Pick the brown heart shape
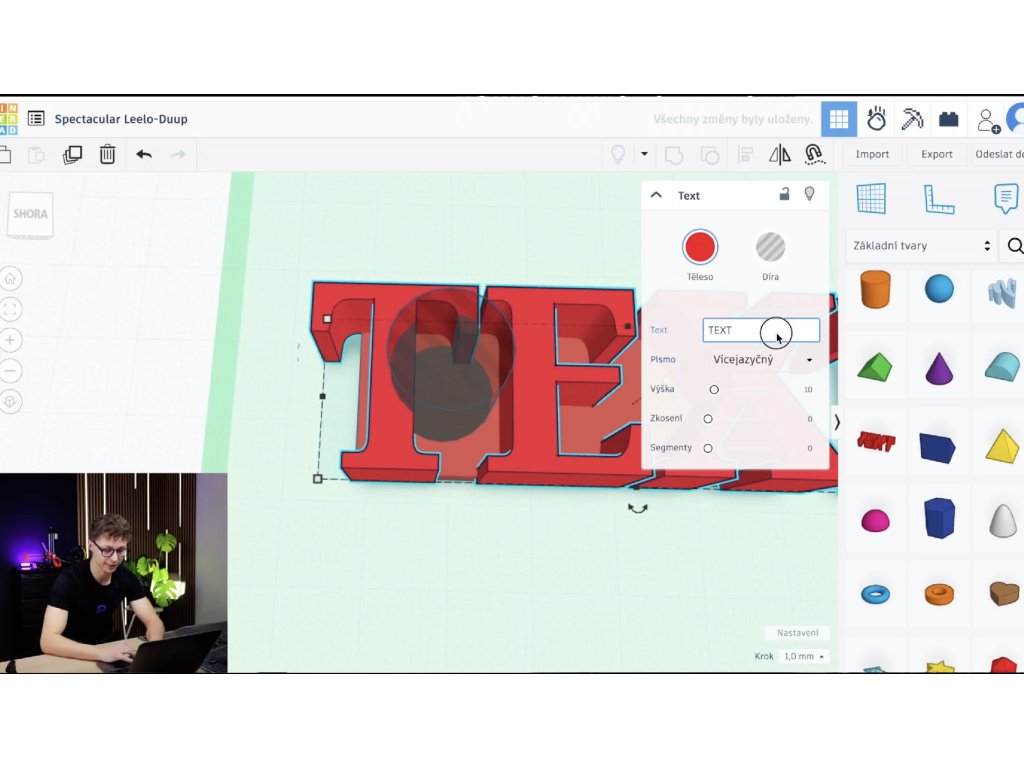The height and width of the screenshot is (768, 1024). click(1003, 593)
